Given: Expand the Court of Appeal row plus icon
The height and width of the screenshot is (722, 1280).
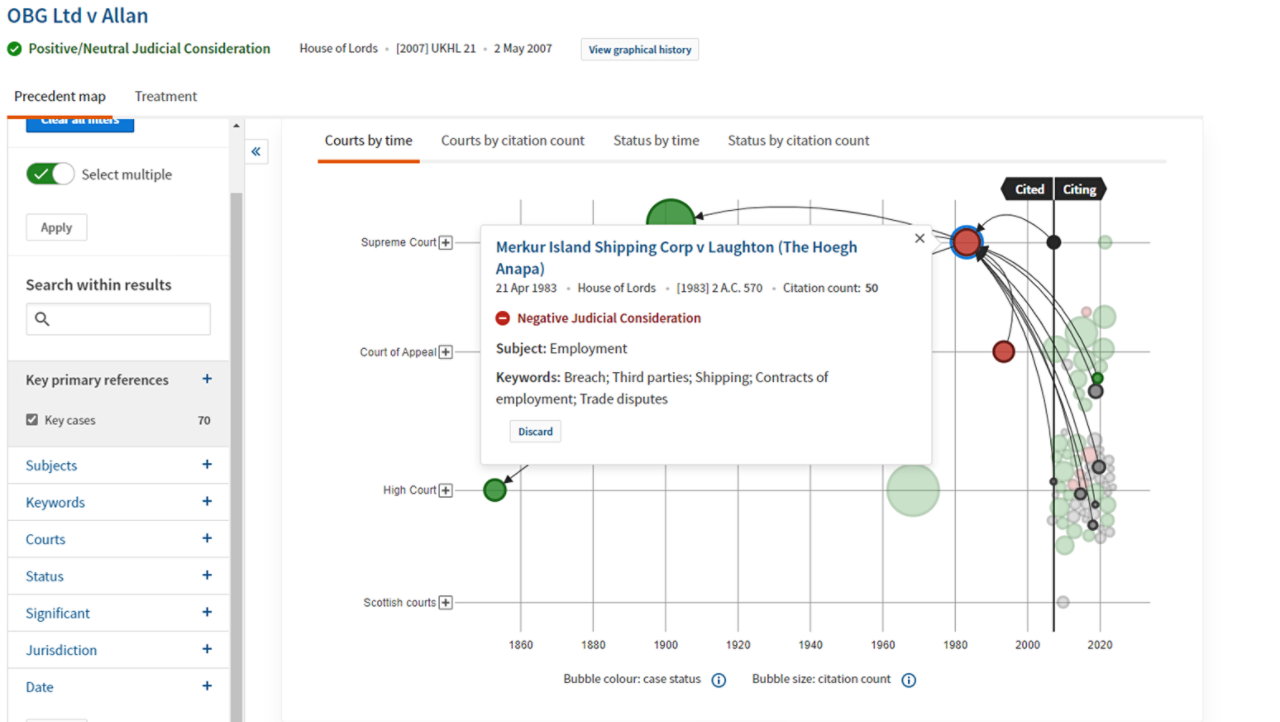Looking at the screenshot, I should (x=446, y=352).
